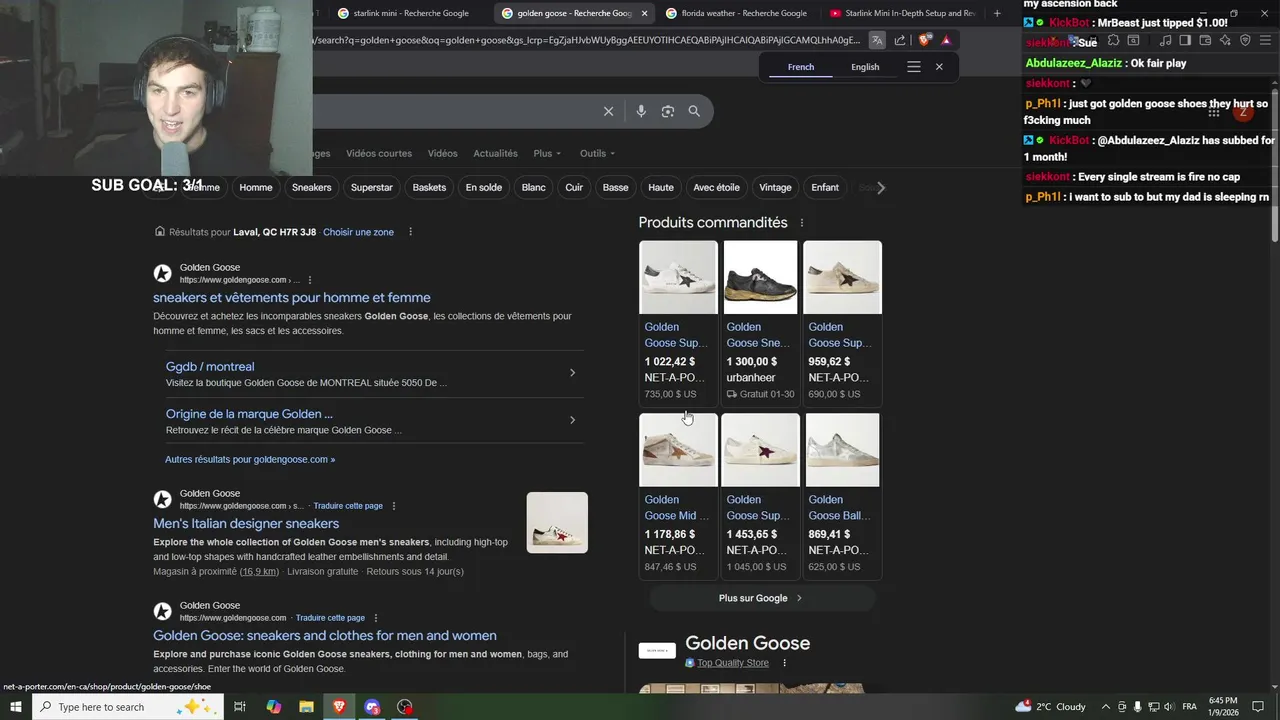Expand the Plus dropdown in search tabs

[x=547, y=153]
